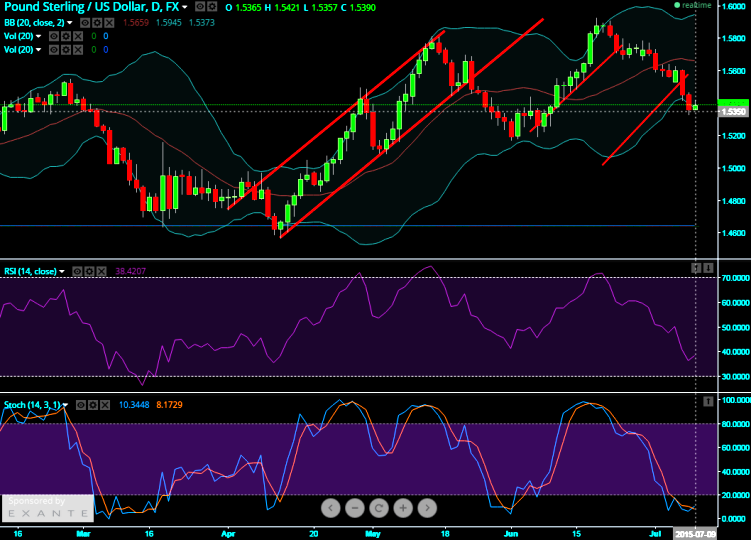The width and height of the screenshot is (751, 540).
Task: Toggle eye icon of second Vol (20)
Action: 54,49
